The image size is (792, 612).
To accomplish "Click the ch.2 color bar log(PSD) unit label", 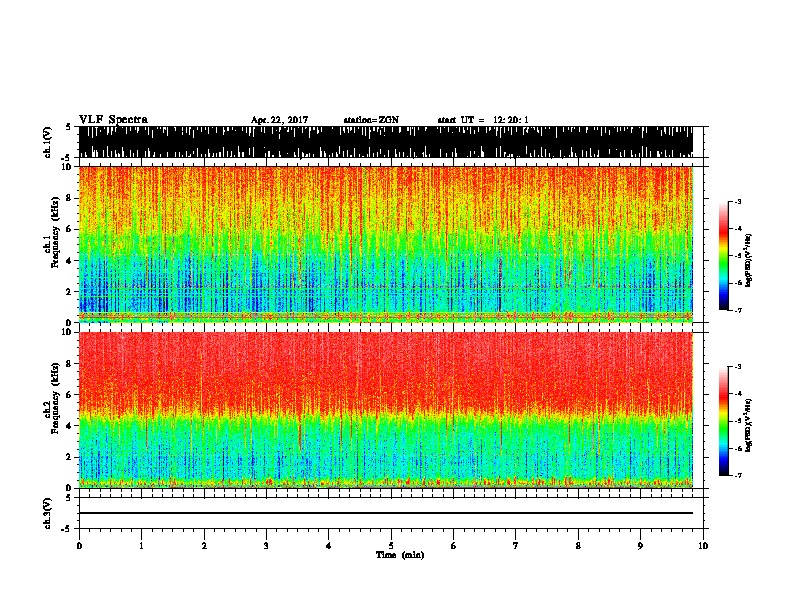I will pyautogui.click(x=749, y=426).
